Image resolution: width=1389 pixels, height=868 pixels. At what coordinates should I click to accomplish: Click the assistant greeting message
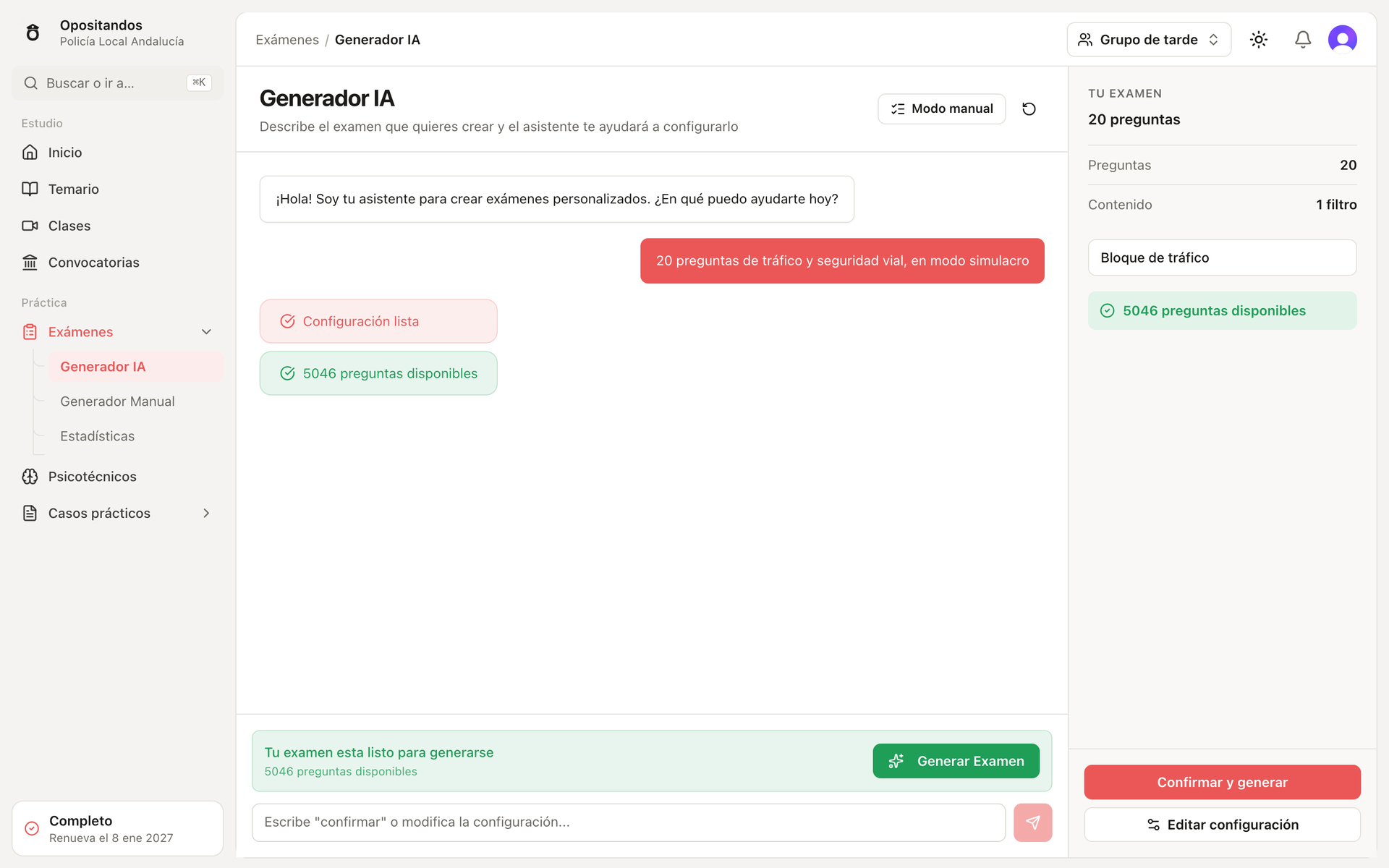(557, 199)
